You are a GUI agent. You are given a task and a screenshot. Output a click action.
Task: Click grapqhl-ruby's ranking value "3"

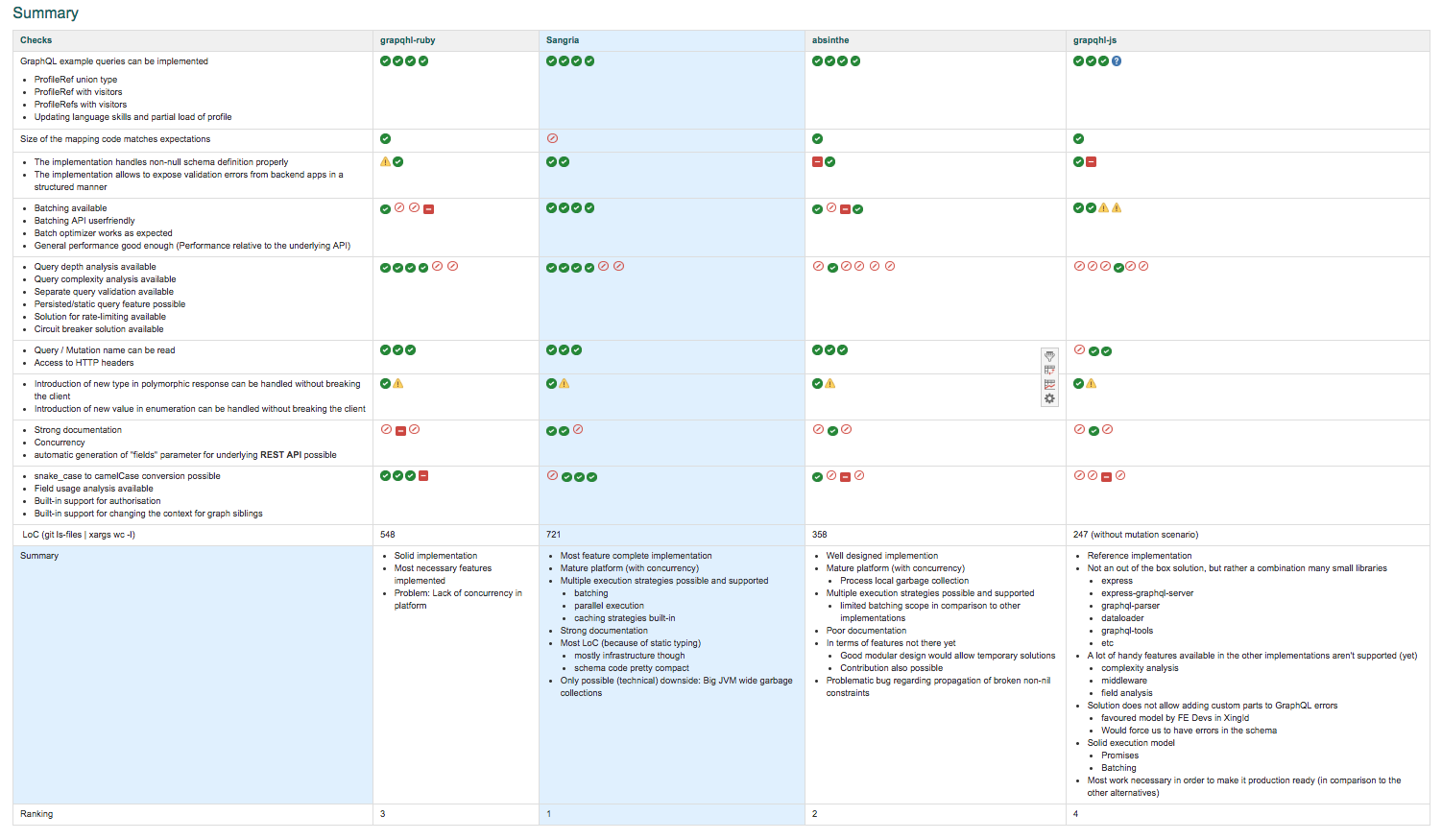point(383,814)
